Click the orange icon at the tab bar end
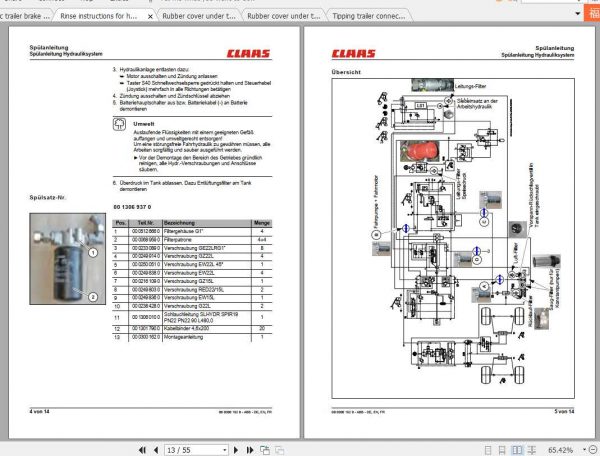 (592, 13)
